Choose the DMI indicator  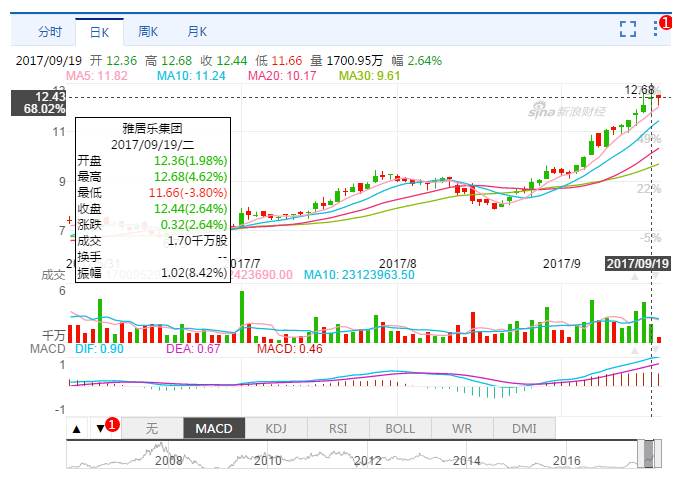pyautogui.click(x=524, y=428)
